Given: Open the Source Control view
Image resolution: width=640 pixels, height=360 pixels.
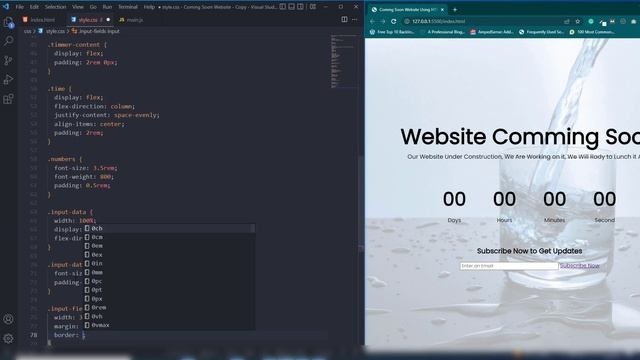Looking at the screenshot, I should (x=9, y=60).
